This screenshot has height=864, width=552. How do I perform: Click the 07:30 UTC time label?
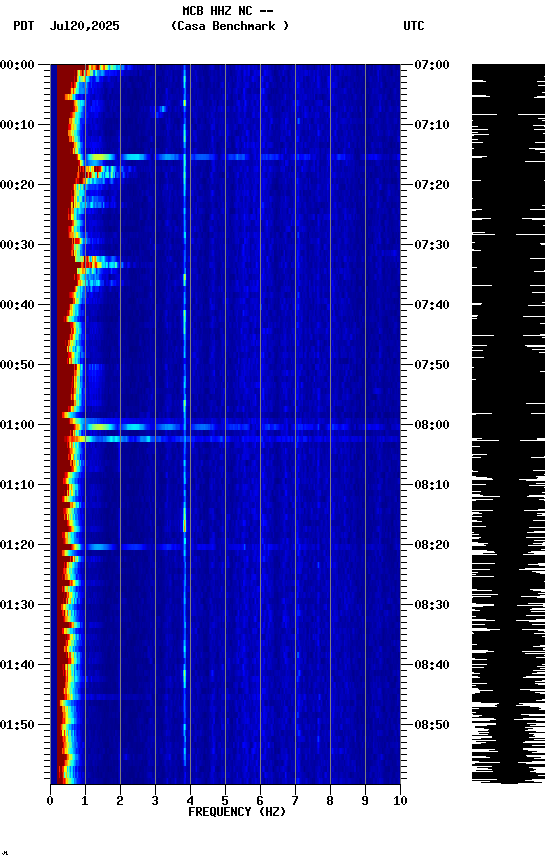point(432,245)
